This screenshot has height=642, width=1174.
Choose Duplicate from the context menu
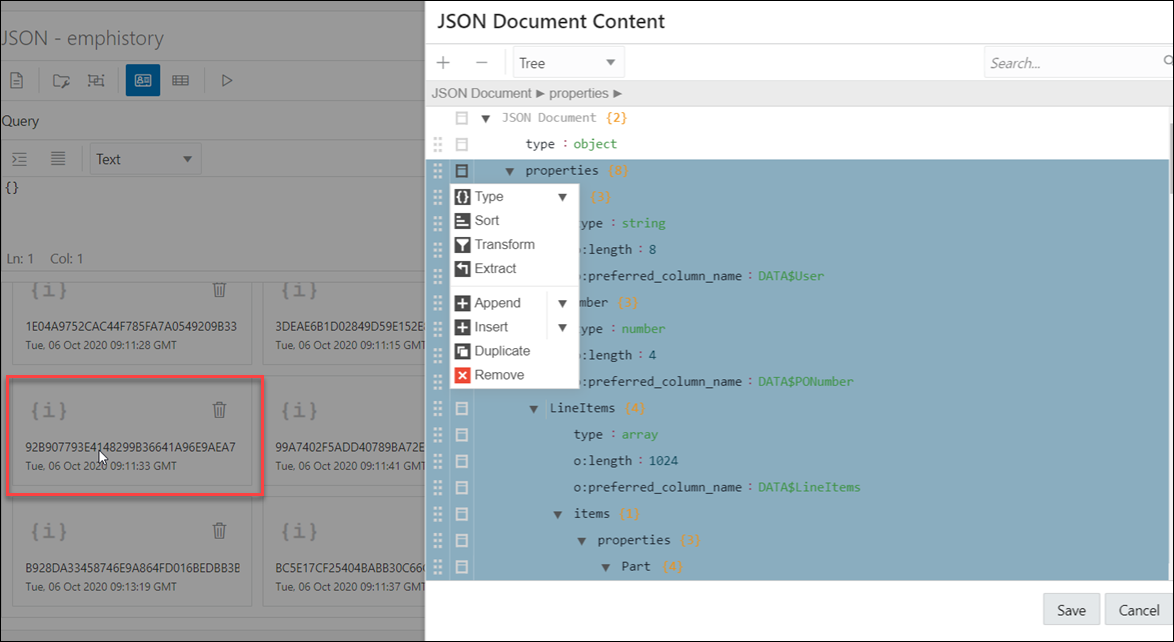point(502,351)
